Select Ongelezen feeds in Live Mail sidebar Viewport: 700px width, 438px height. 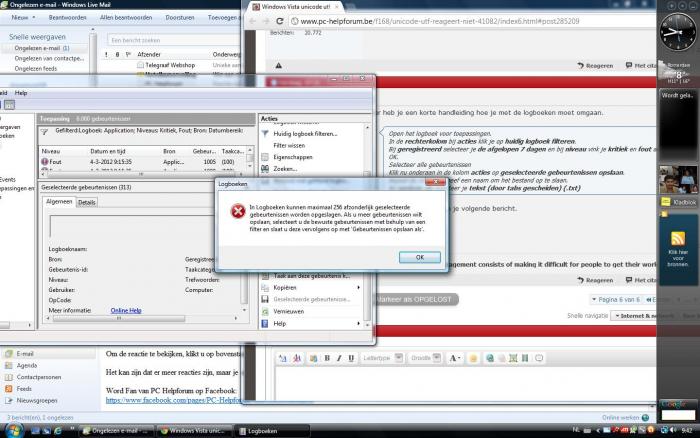coord(36,69)
